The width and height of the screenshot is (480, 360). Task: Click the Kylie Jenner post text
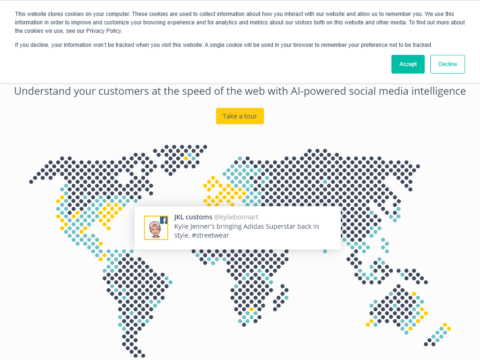point(246,231)
